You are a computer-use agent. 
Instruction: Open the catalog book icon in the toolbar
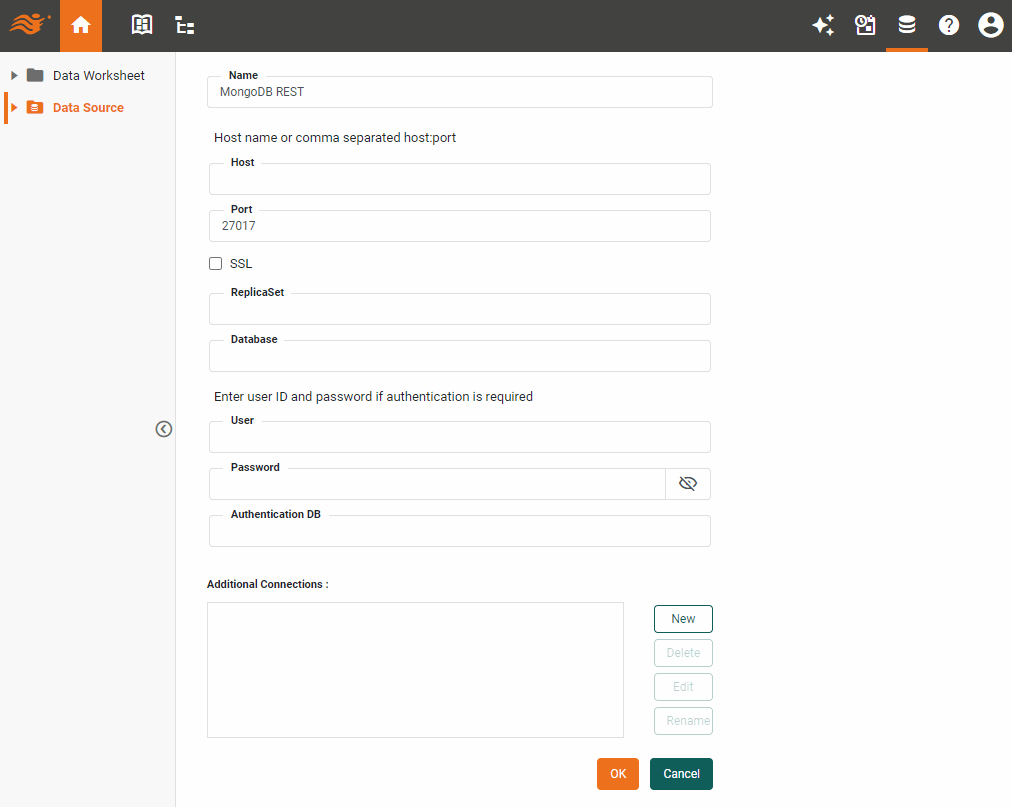pos(141,25)
